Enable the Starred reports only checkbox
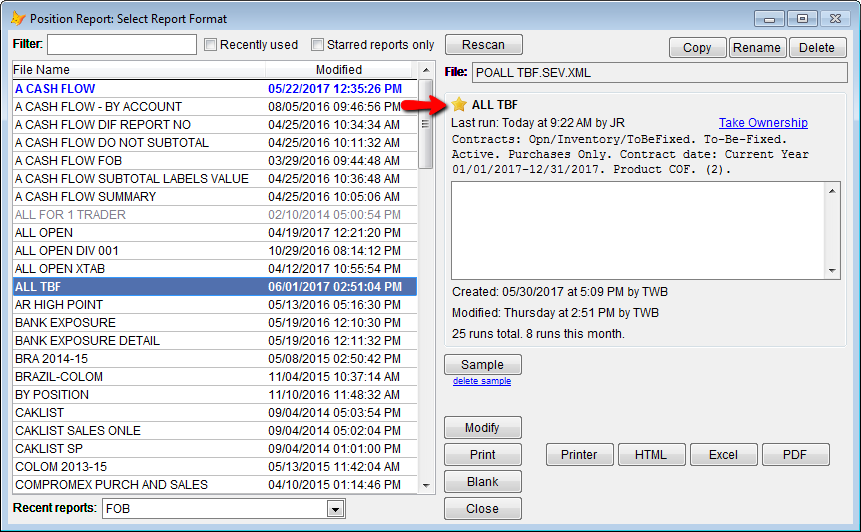The image size is (861, 532). [x=317, y=44]
